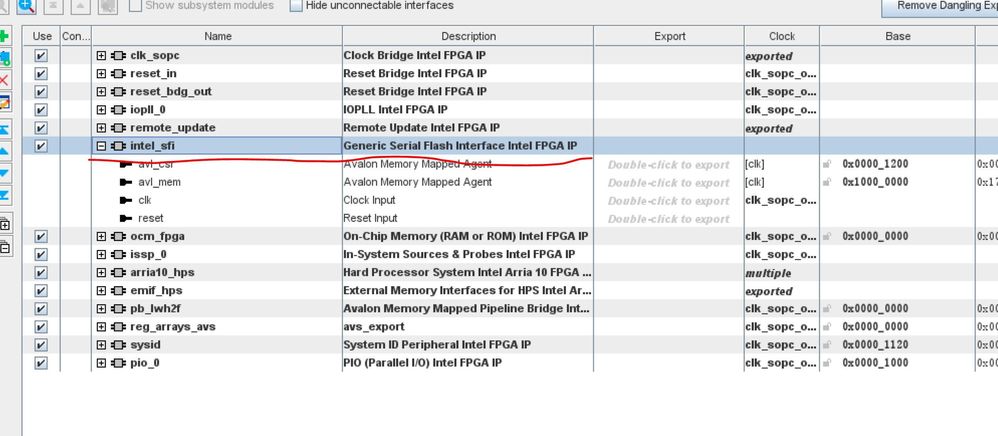Image resolution: width=998 pixels, height=436 pixels.
Task: Click the red X remove icon
Action: [4, 80]
